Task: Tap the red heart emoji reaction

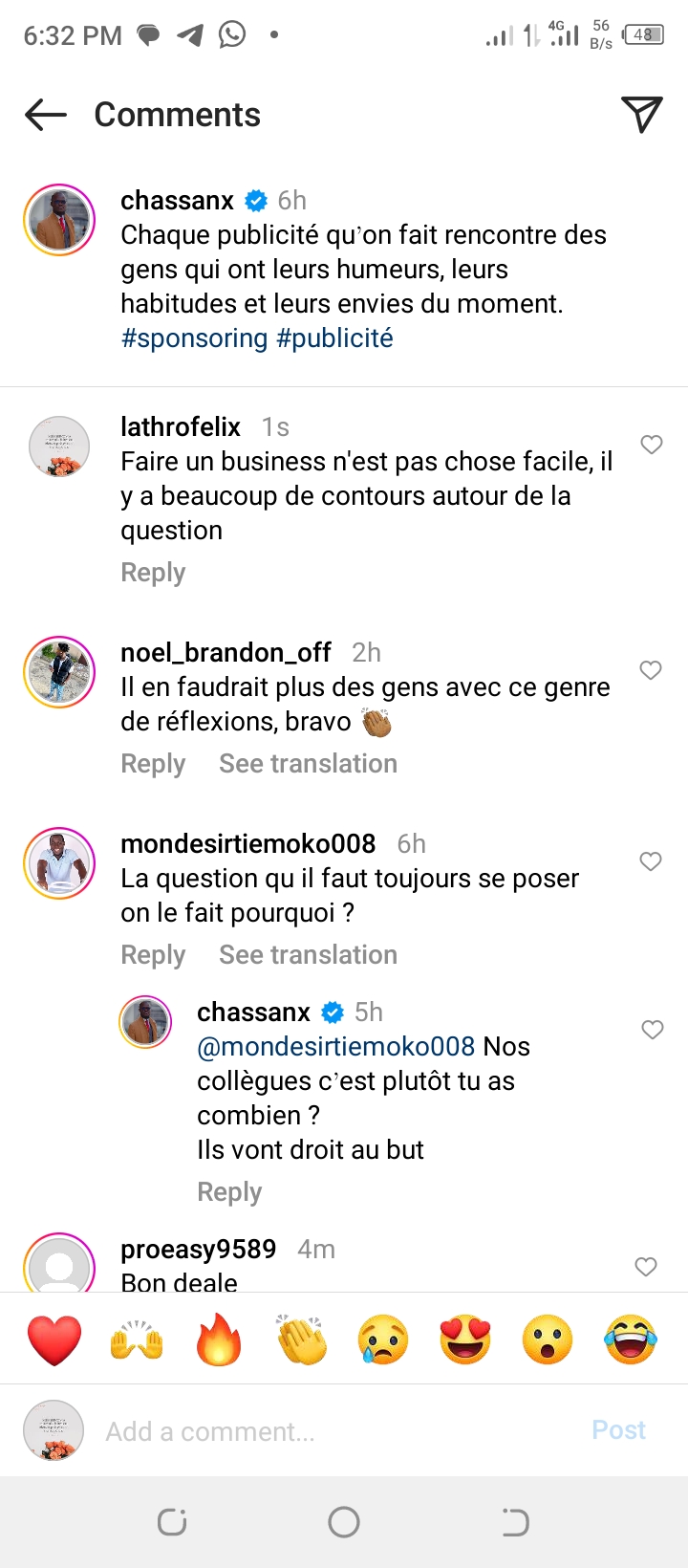Action: pos(54,1339)
